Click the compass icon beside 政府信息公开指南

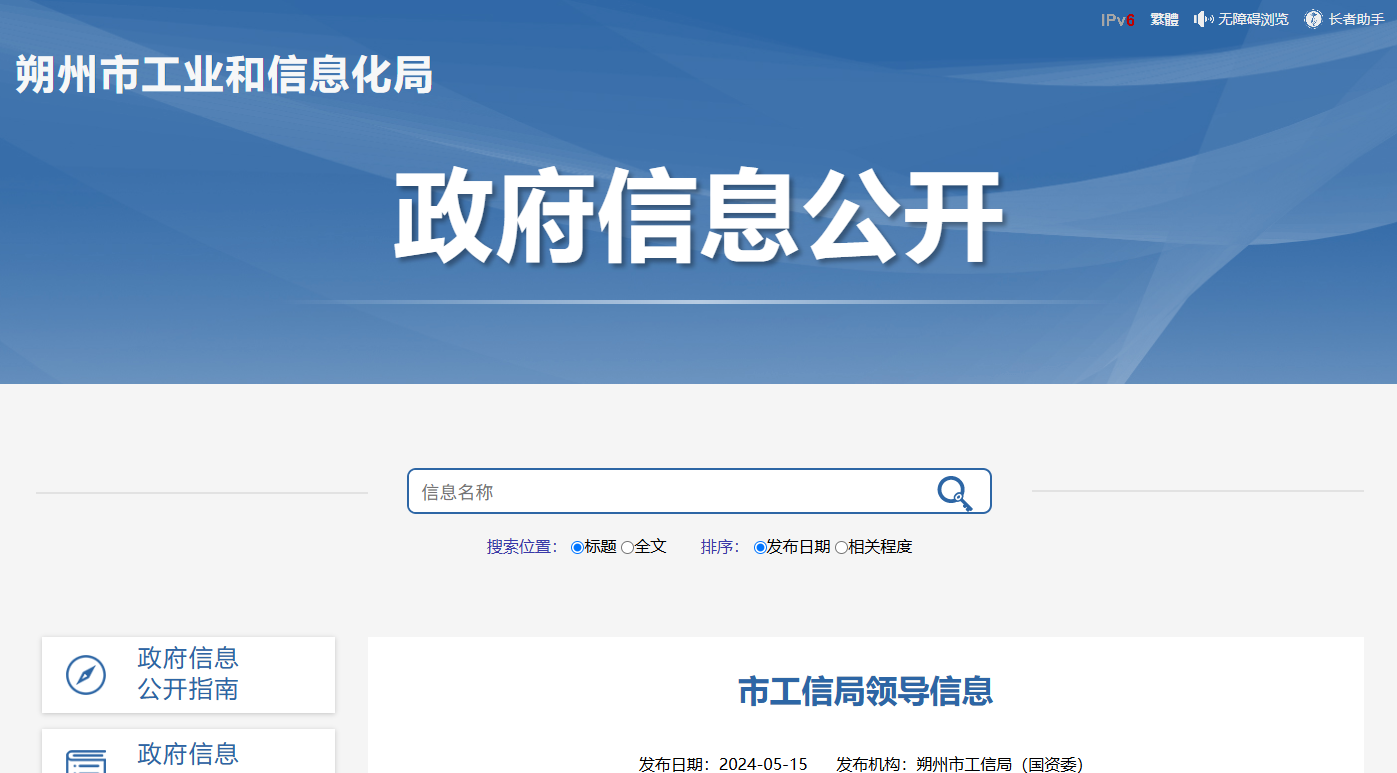point(86,675)
